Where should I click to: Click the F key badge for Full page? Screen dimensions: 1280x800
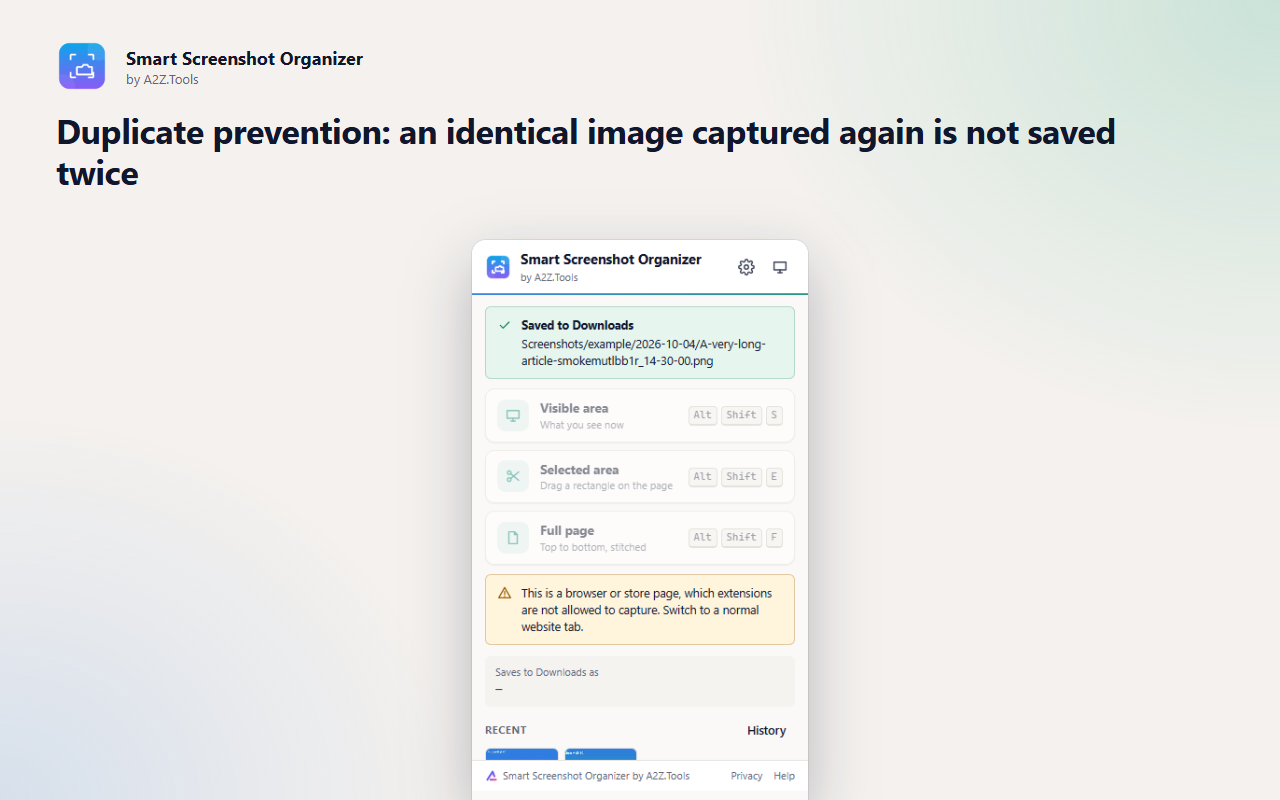pos(774,538)
